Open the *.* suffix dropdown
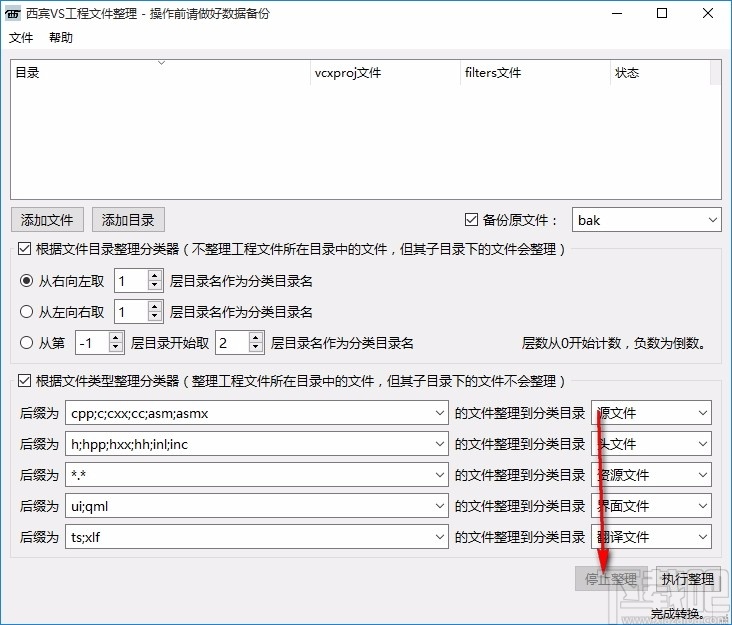The width and height of the screenshot is (732, 625). [x=257, y=475]
